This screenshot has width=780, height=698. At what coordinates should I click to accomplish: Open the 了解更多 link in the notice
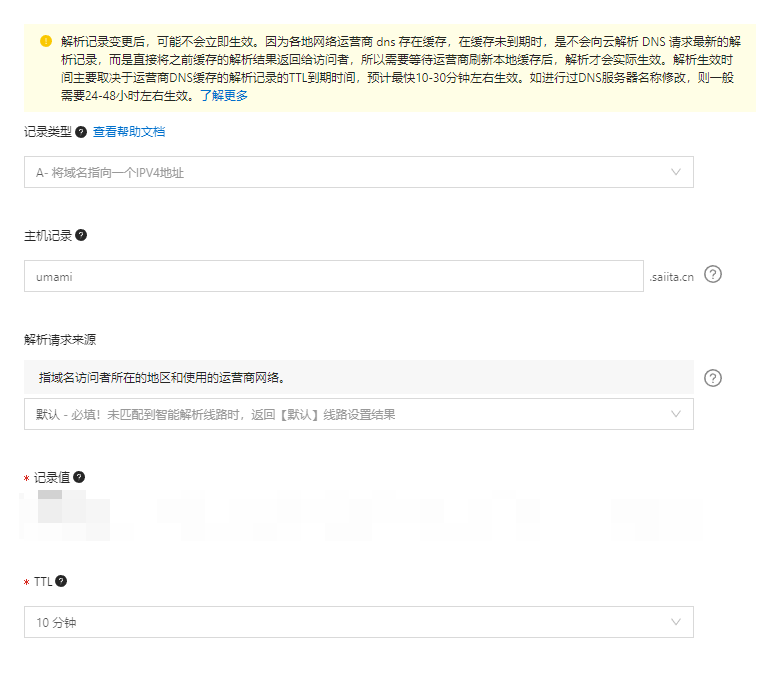tap(224, 96)
